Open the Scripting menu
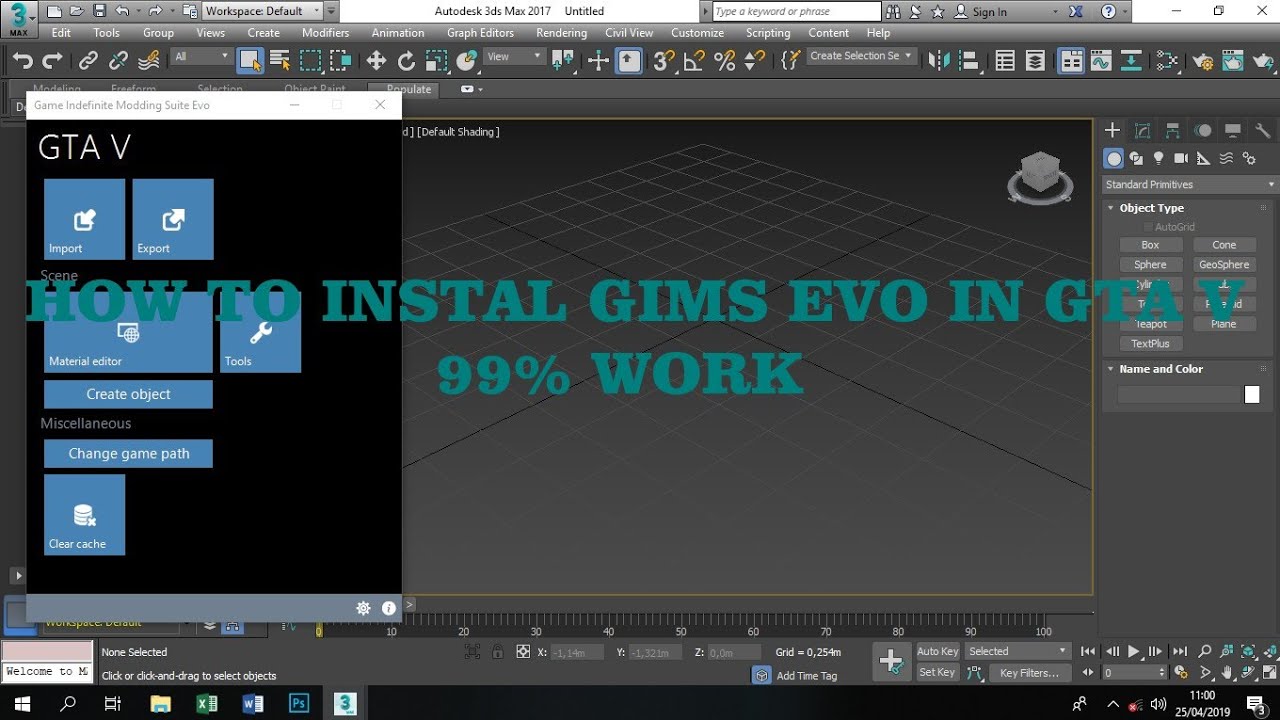Image resolution: width=1280 pixels, height=720 pixels. (x=768, y=33)
